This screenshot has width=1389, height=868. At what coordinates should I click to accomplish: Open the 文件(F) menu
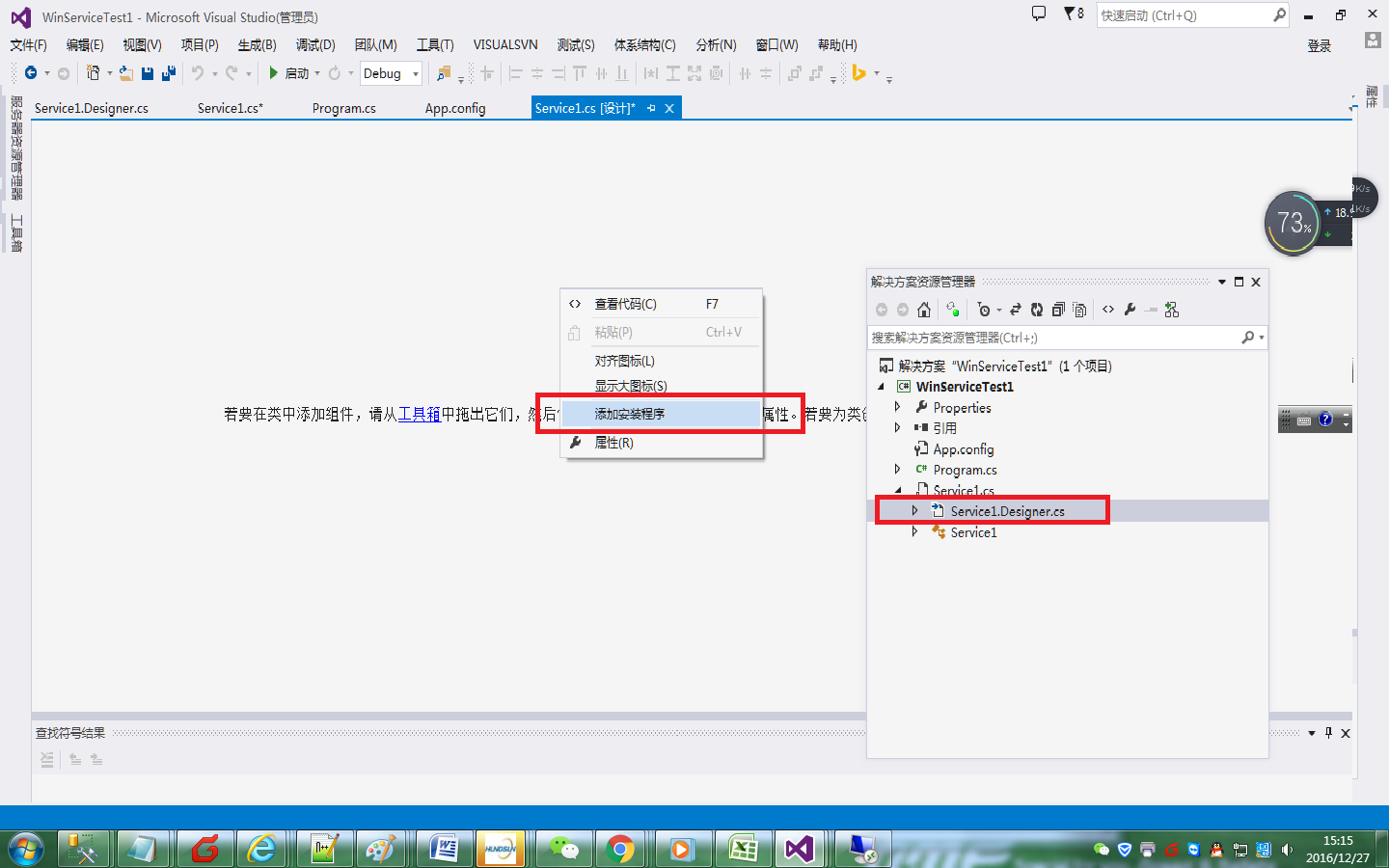[28, 44]
